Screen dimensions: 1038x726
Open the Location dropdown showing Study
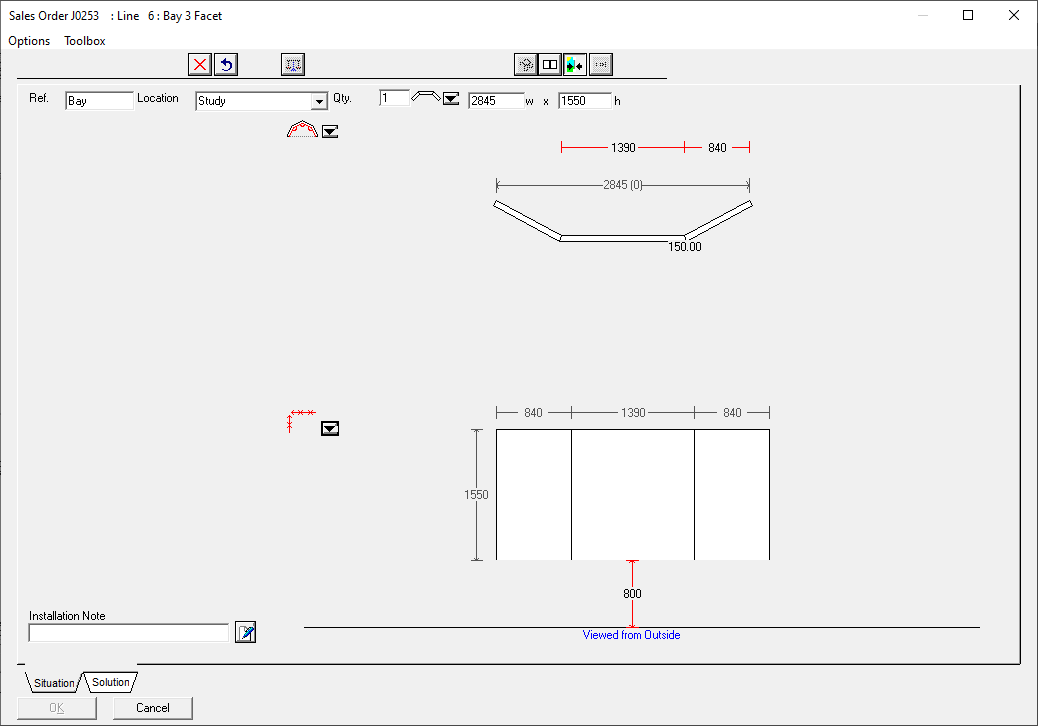(319, 101)
